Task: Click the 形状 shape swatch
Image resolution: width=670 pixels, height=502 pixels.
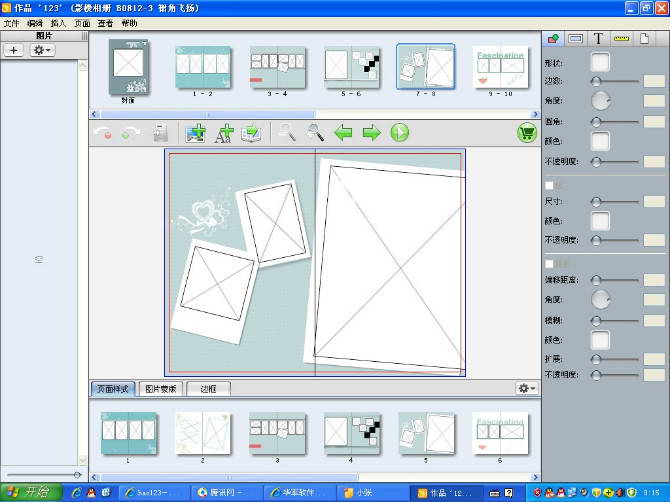Action: (600, 62)
